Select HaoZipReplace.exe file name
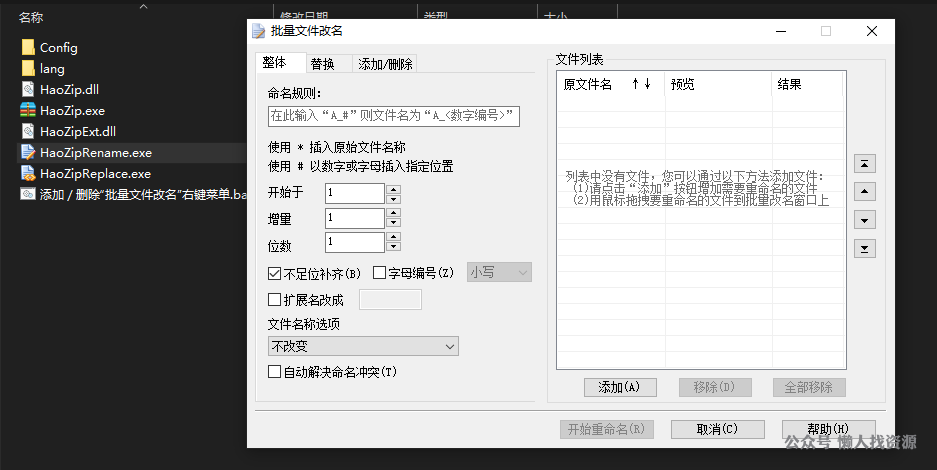 click(x=95, y=173)
